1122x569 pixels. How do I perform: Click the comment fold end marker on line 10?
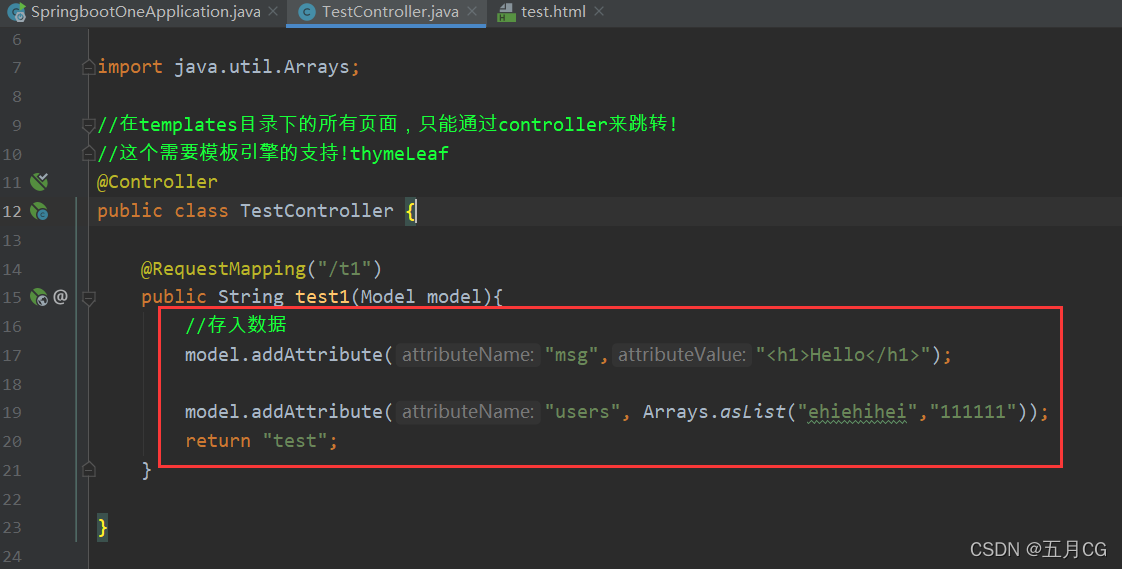click(89, 153)
